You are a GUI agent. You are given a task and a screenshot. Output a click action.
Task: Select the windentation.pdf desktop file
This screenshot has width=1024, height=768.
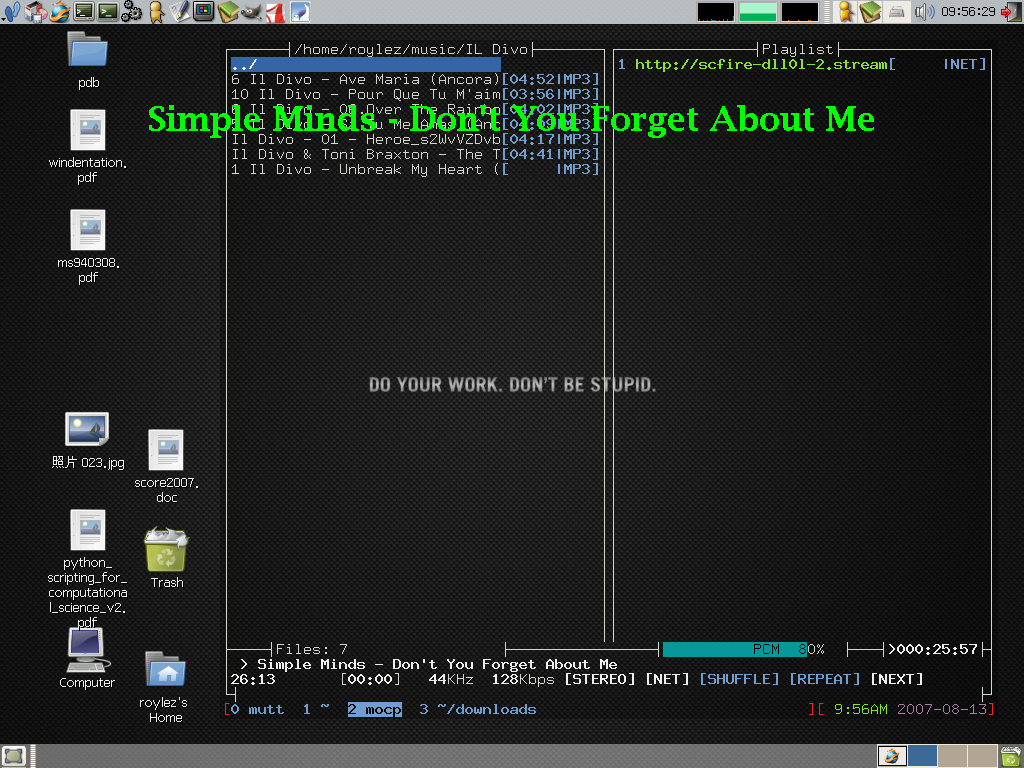click(88, 146)
